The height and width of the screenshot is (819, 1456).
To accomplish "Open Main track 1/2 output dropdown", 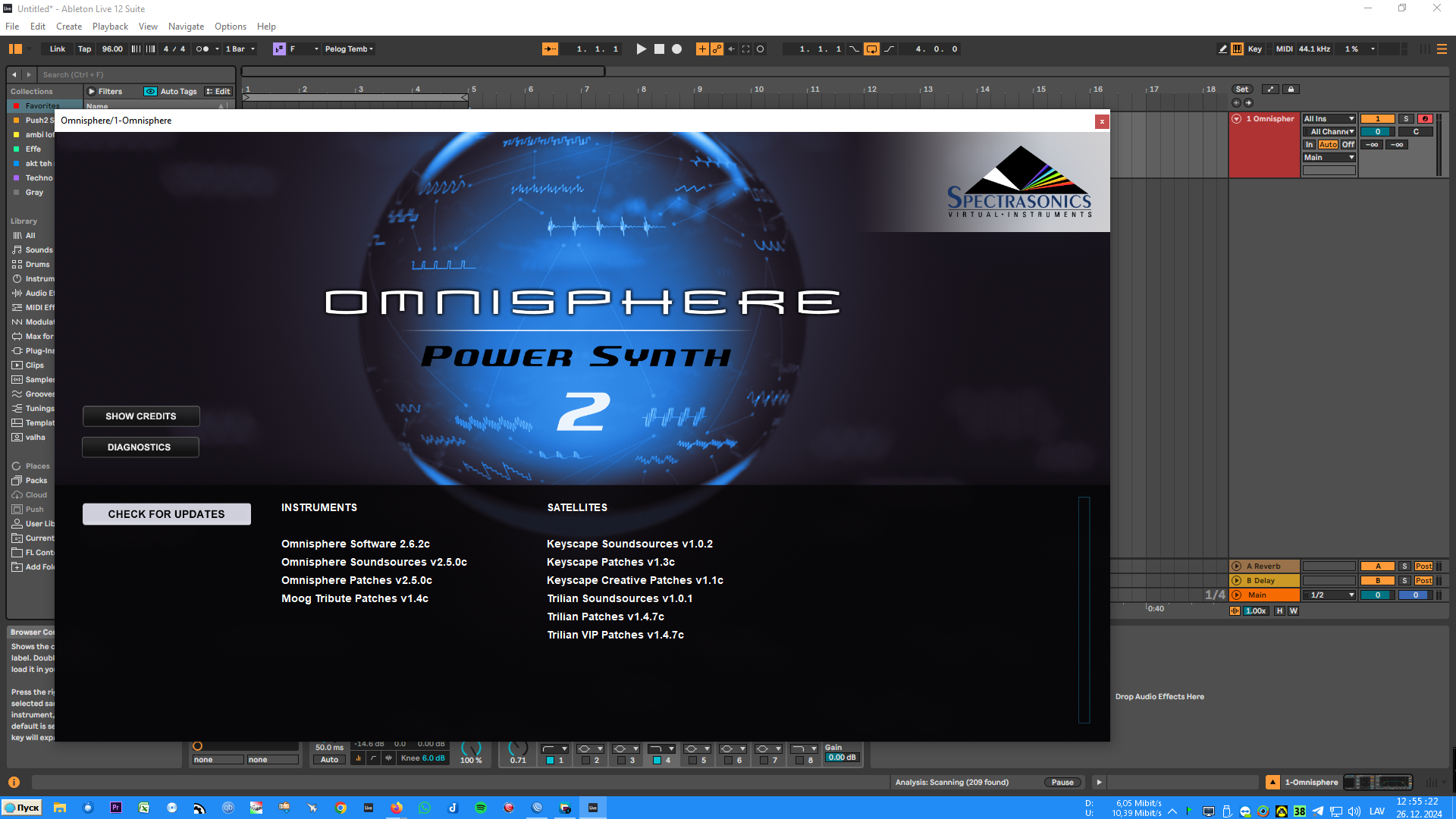I will pos(1329,595).
